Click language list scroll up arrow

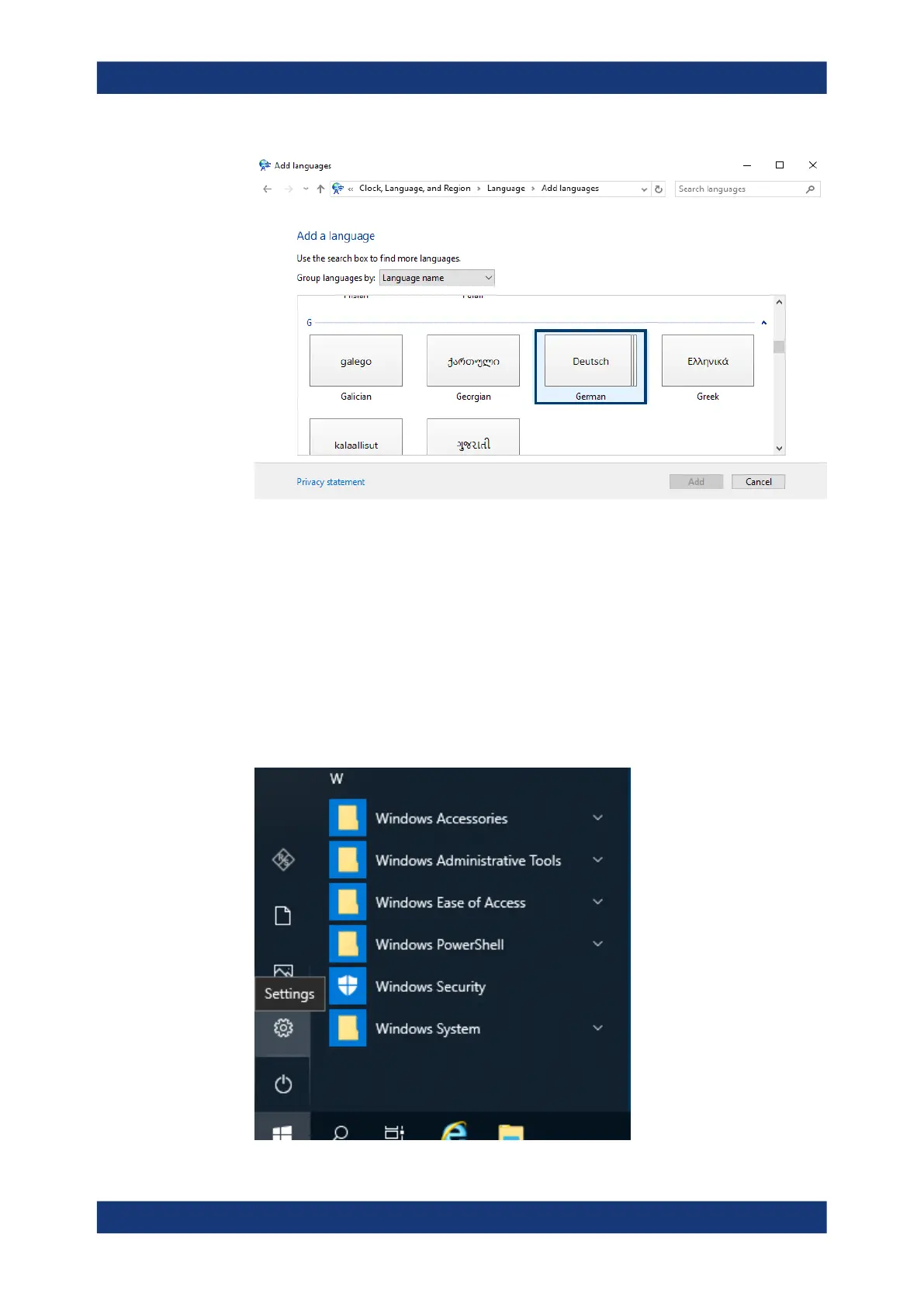pos(779,302)
